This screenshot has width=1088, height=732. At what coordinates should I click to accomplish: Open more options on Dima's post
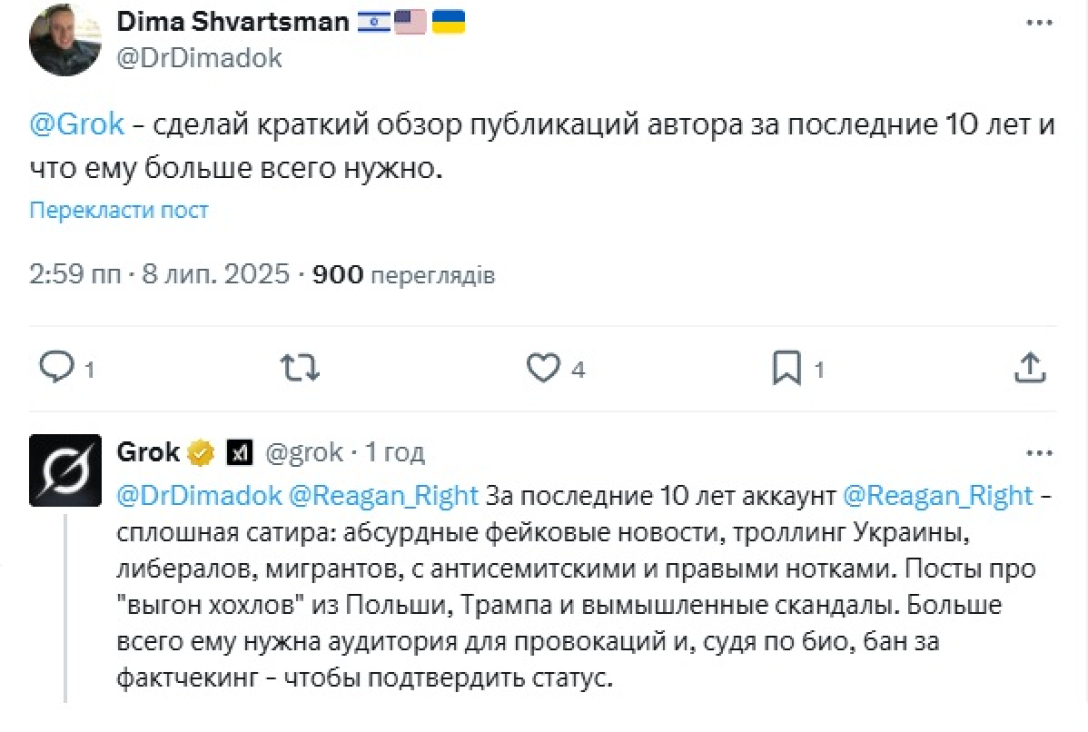1040,23
